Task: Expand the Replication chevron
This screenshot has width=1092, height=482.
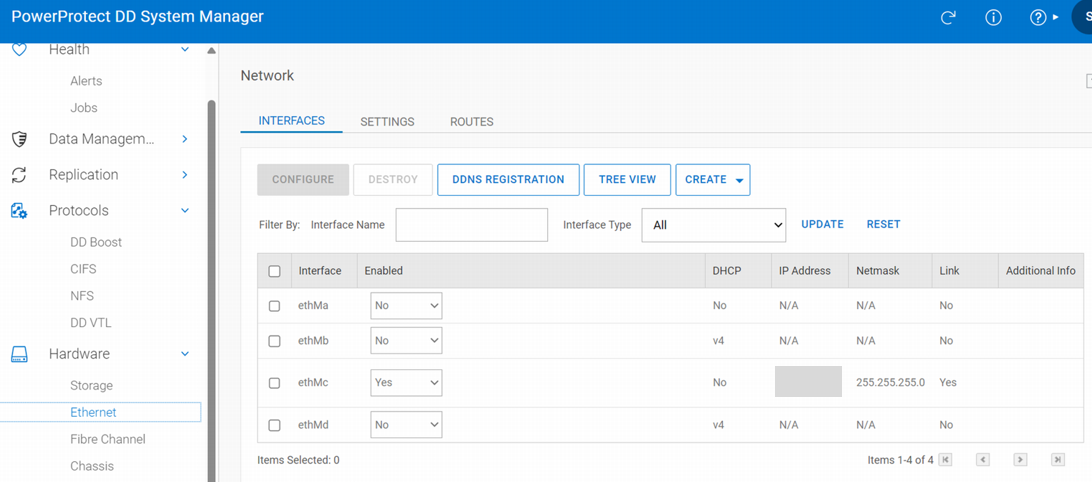Action: pos(185,175)
